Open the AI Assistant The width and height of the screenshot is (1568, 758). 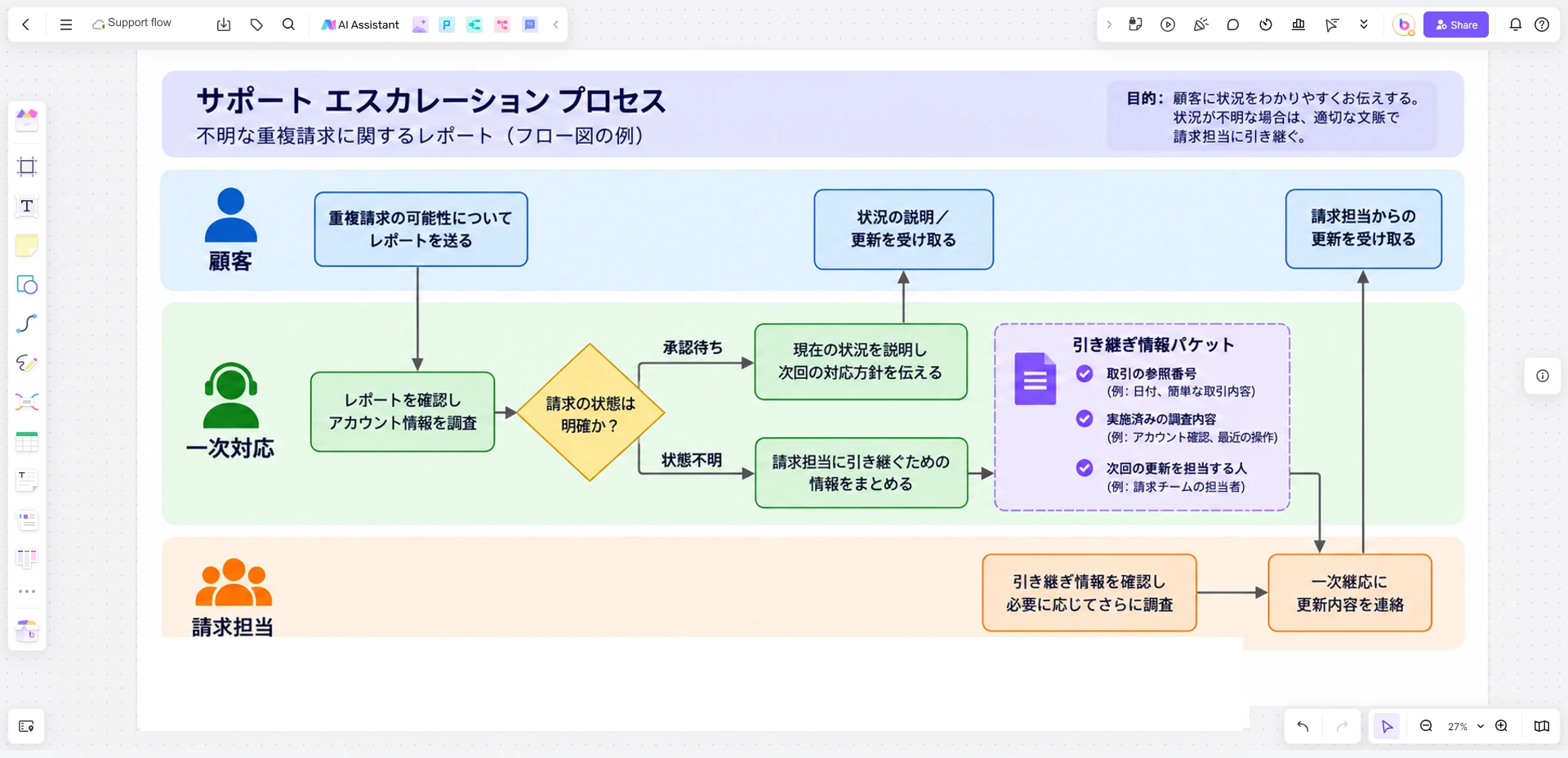point(360,25)
